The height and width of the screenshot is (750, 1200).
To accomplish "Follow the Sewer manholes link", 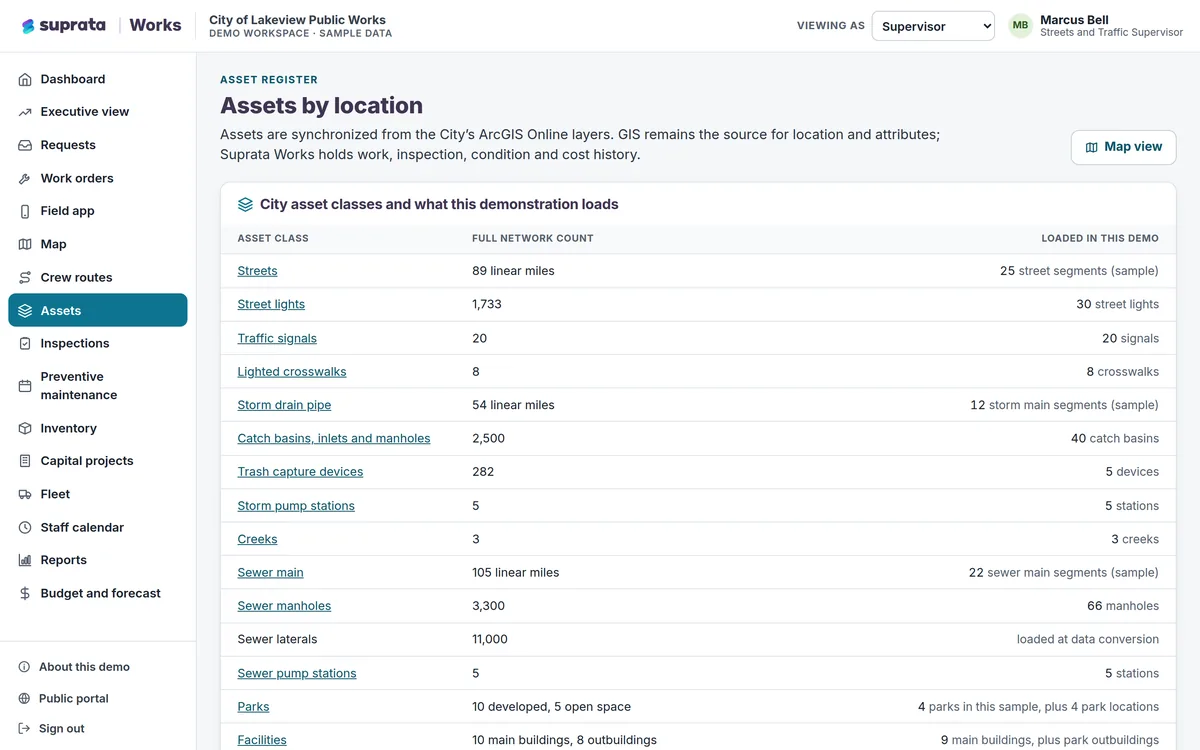I will pyautogui.click(x=284, y=606).
